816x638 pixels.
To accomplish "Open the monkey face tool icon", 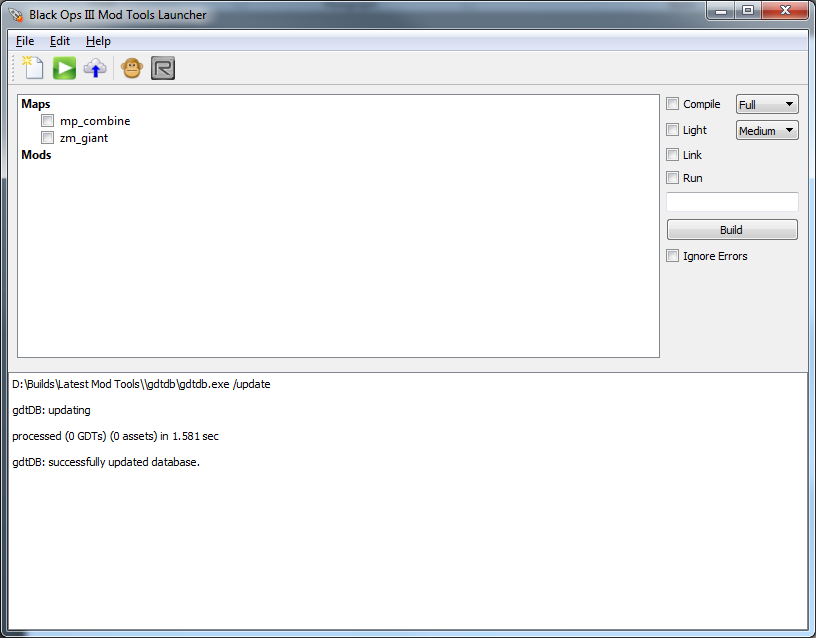I will pos(132,68).
